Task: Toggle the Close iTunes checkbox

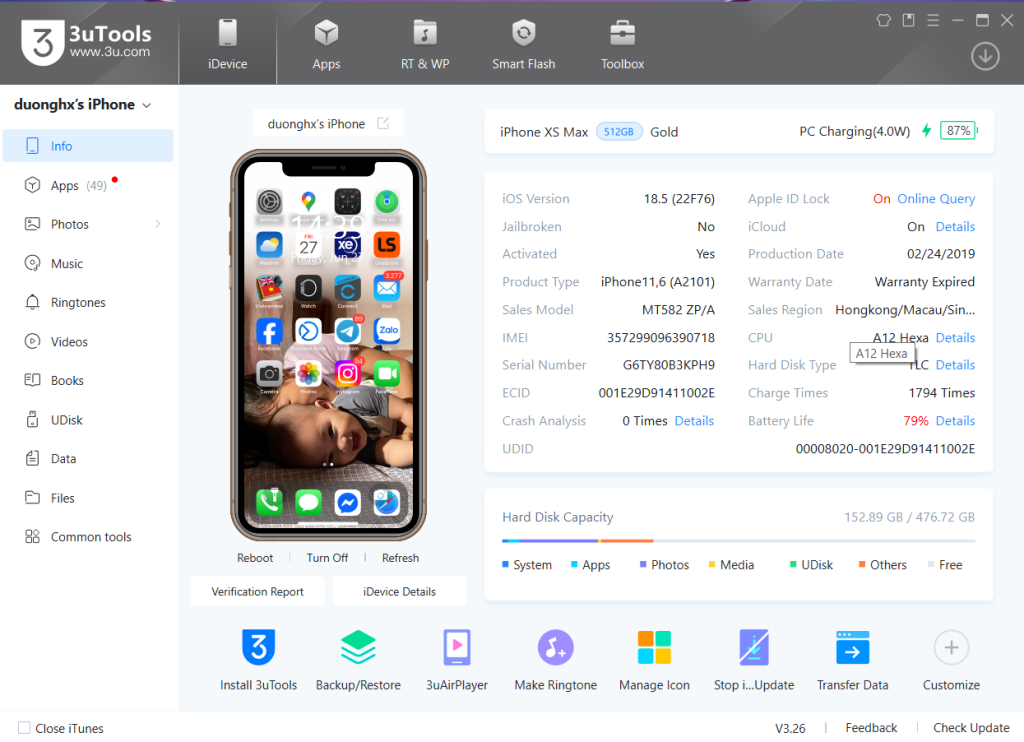Action: pyautogui.click(x=24, y=728)
